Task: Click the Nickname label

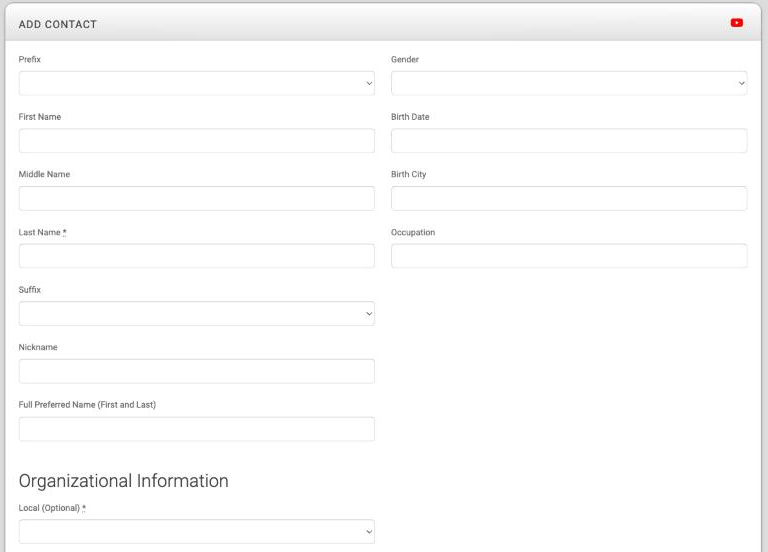Action: [38, 347]
